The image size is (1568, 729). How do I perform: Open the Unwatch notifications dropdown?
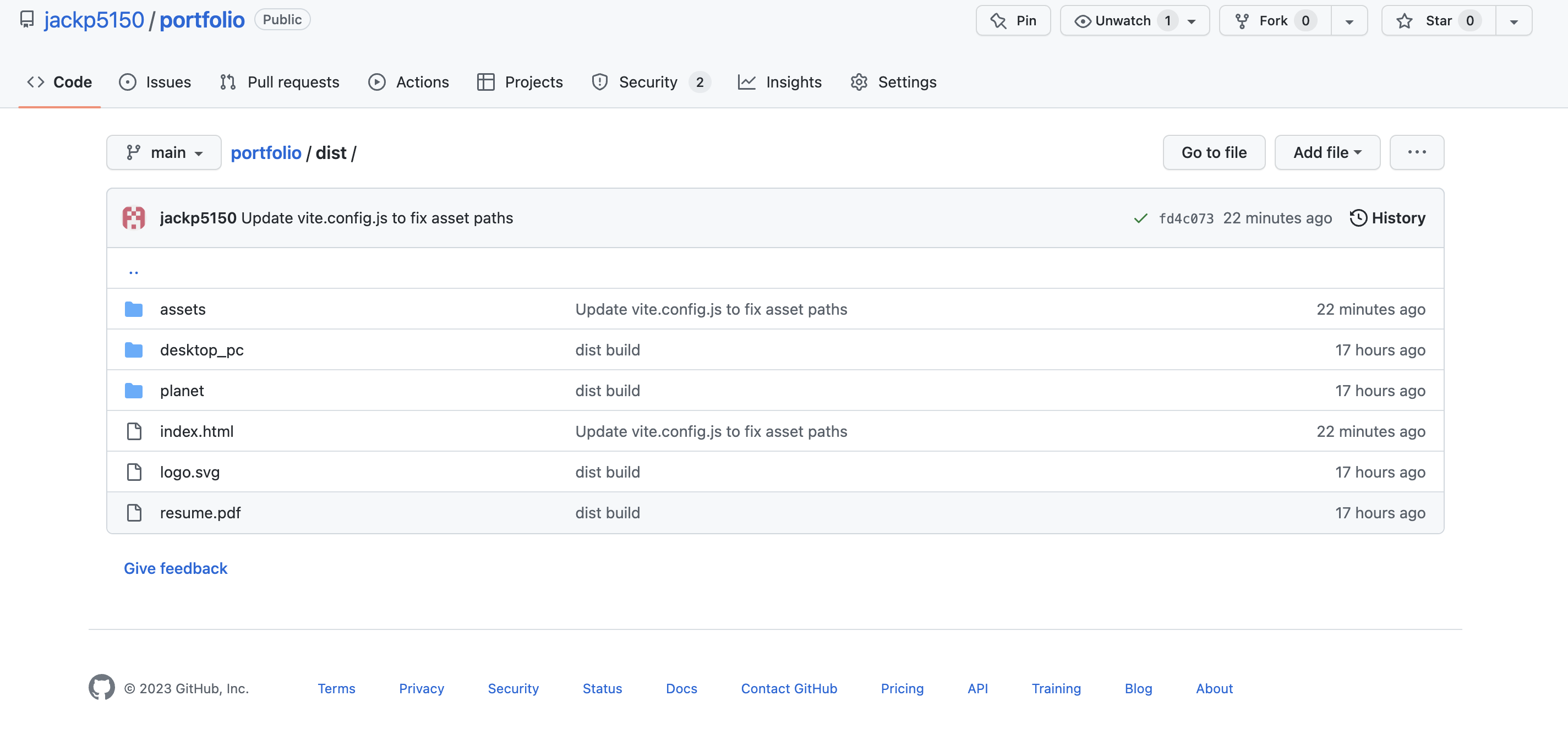pyautogui.click(x=1135, y=21)
